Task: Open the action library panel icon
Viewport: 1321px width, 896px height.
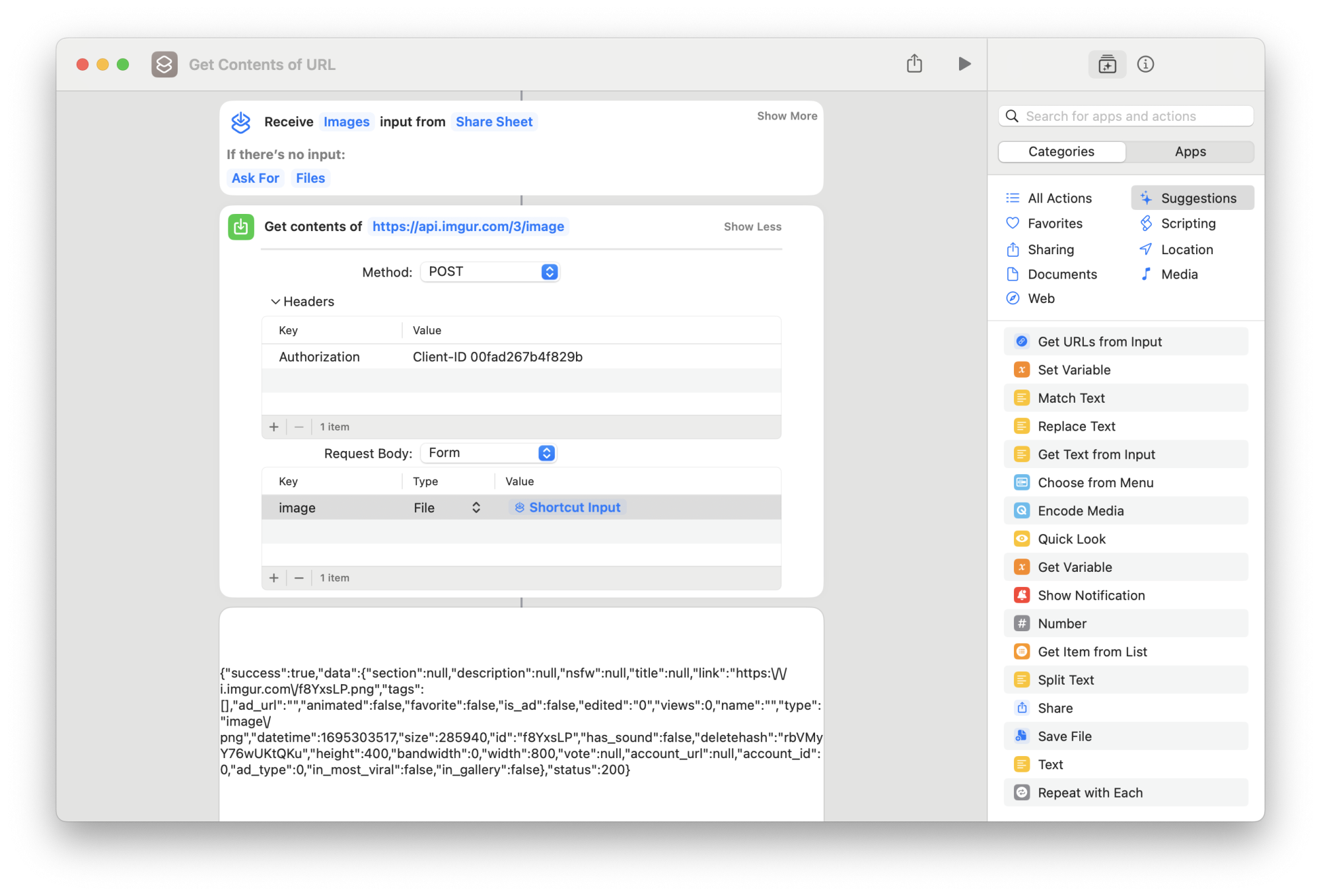Action: click(x=1107, y=64)
